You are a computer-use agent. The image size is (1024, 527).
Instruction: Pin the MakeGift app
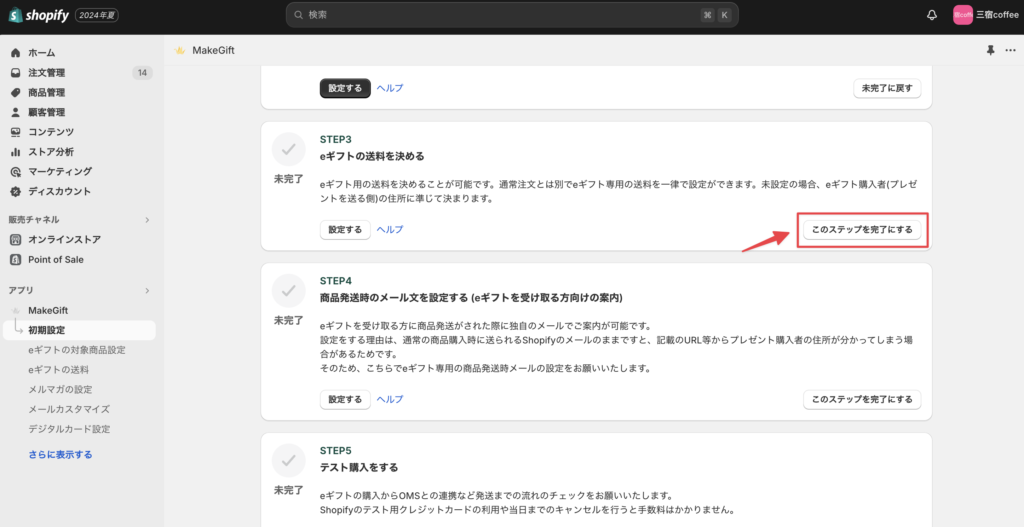point(990,50)
